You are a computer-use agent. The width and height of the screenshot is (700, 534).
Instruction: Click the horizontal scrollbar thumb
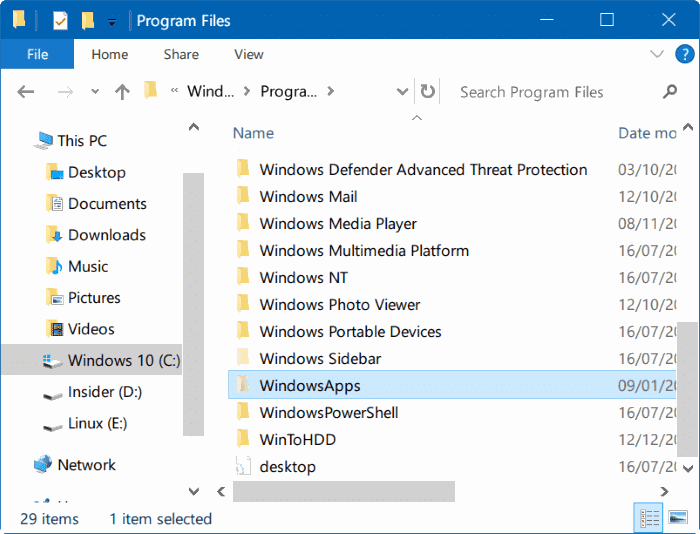coord(344,492)
